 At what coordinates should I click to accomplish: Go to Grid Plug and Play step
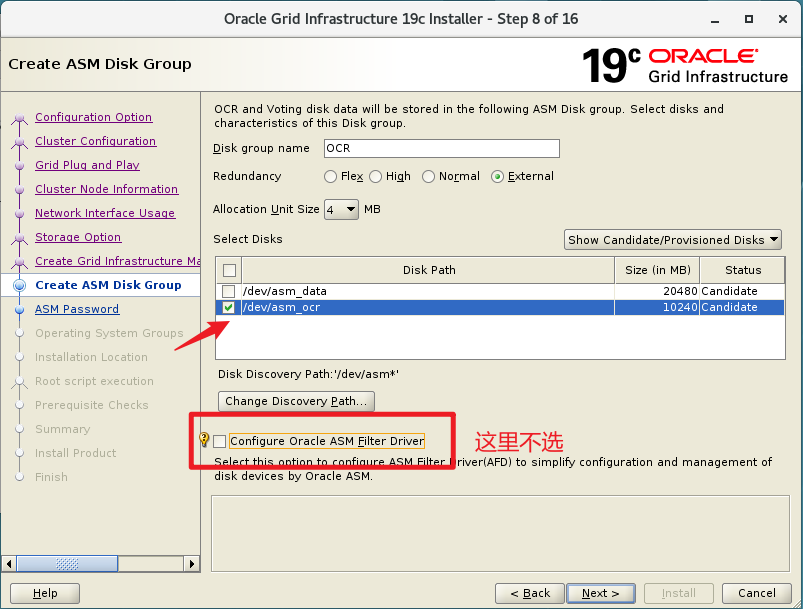click(x=87, y=165)
